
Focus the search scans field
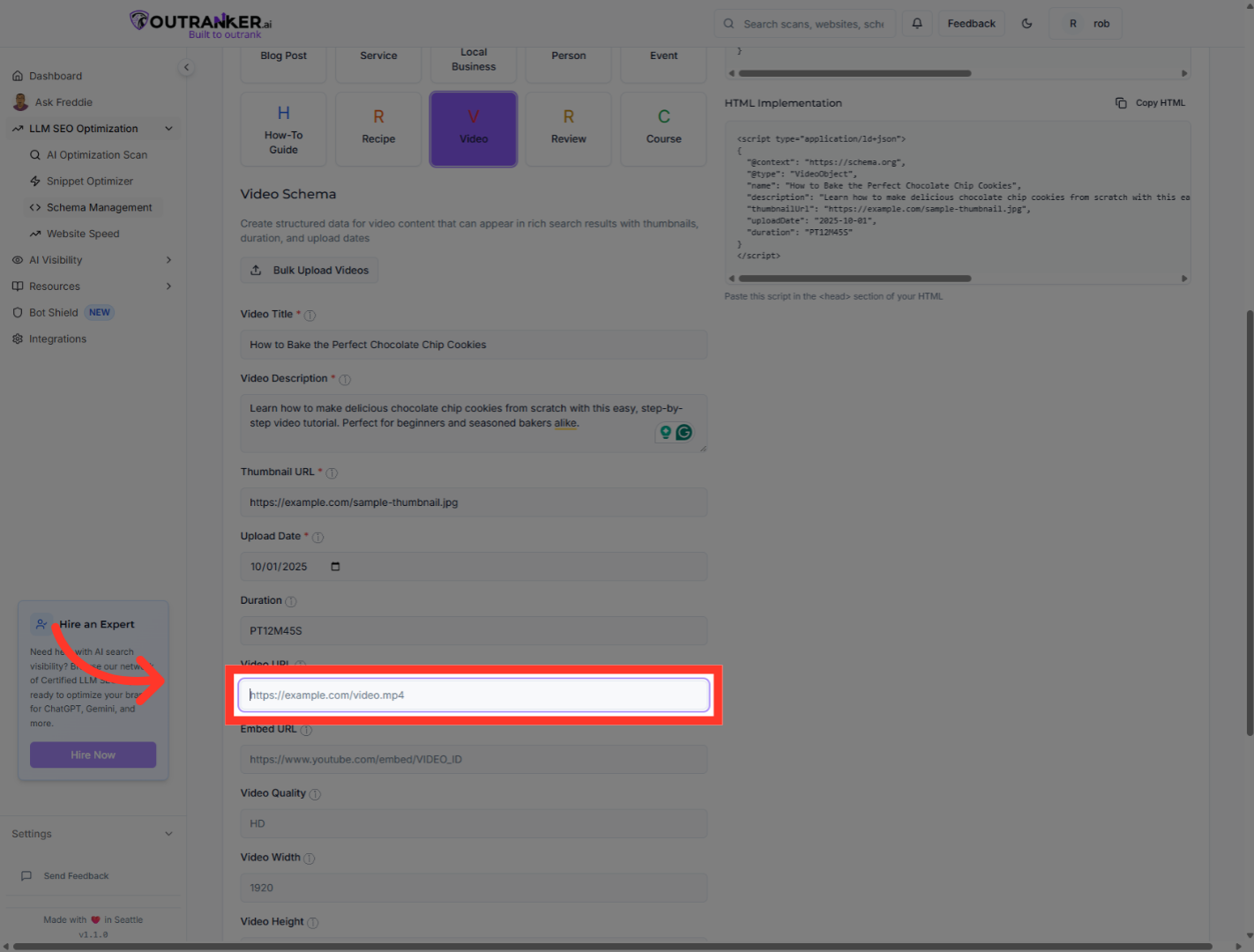pyautogui.click(x=805, y=24)
